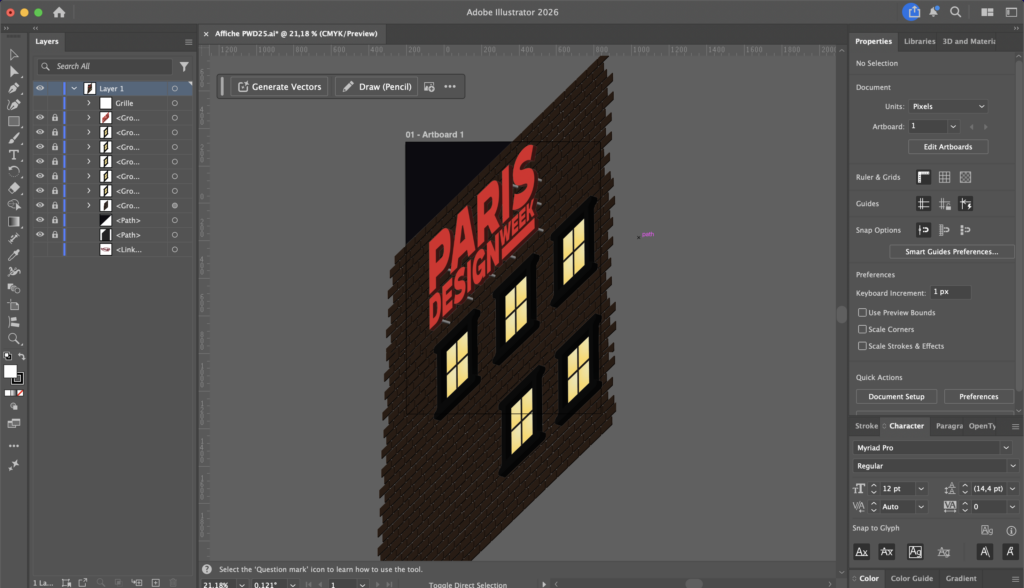Click the white Fill color swatch

coord(10,371)
